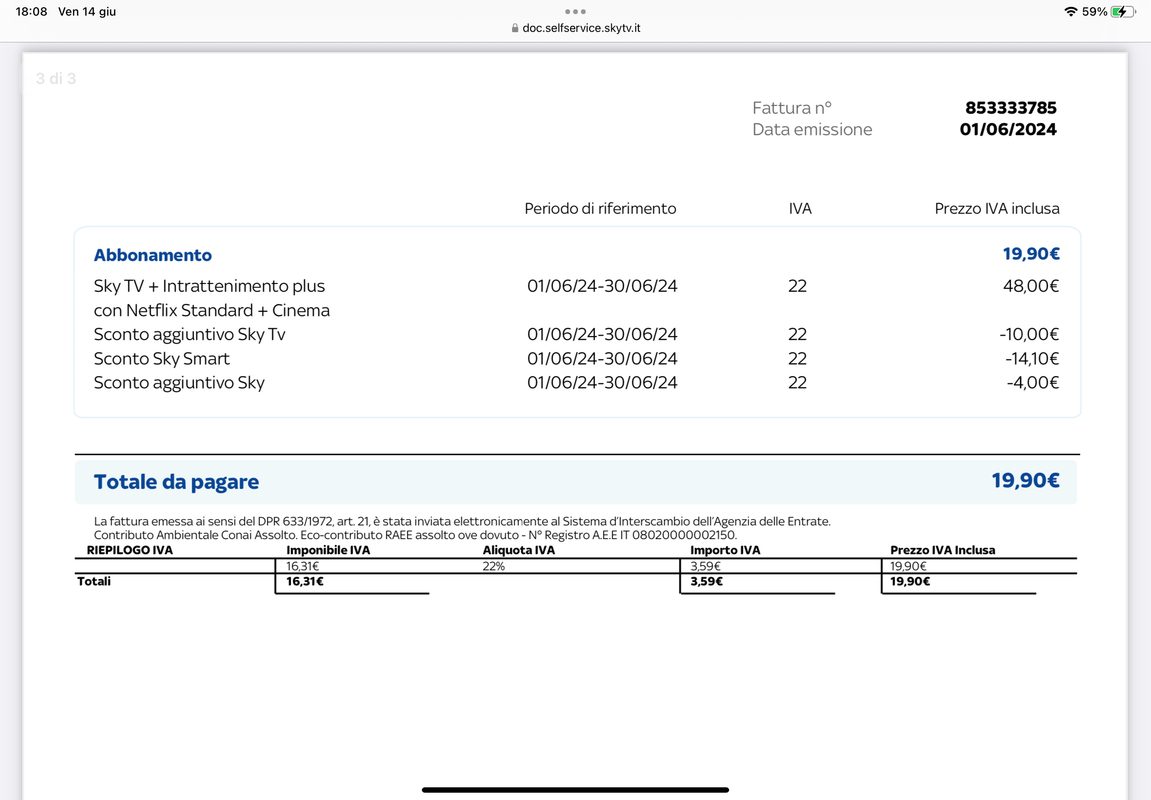Select the 'Sconto Sky Smart' row label
This screenshot has width=1151, height=800.
[161, 359]
